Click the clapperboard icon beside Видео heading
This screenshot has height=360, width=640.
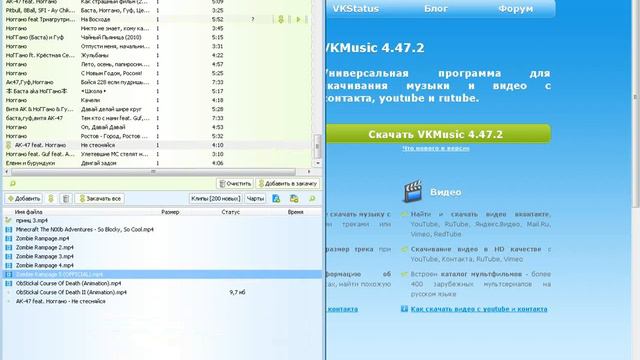413,191
